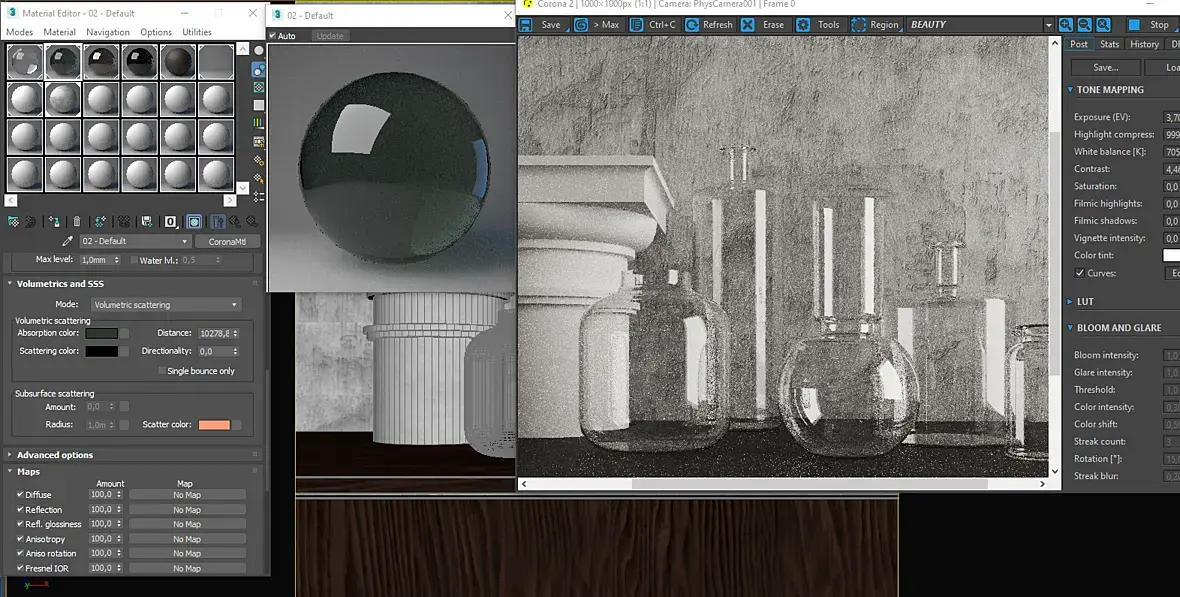
Task: Click Sample UV Tiling icon
Action: pyautogui.click(x=259, y=105)
